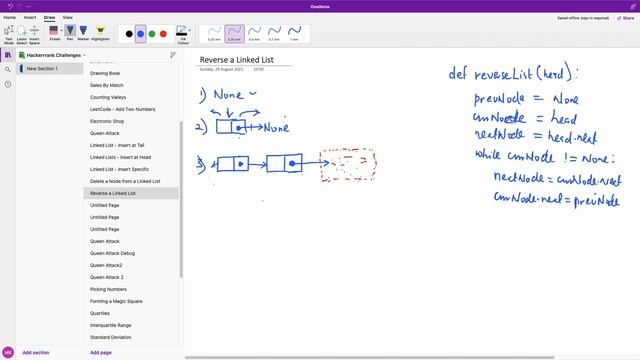Click the page list vertical scrollbar
Image resolution: width=640 pixels, height=360 pixels.
(x=181, y=199)
